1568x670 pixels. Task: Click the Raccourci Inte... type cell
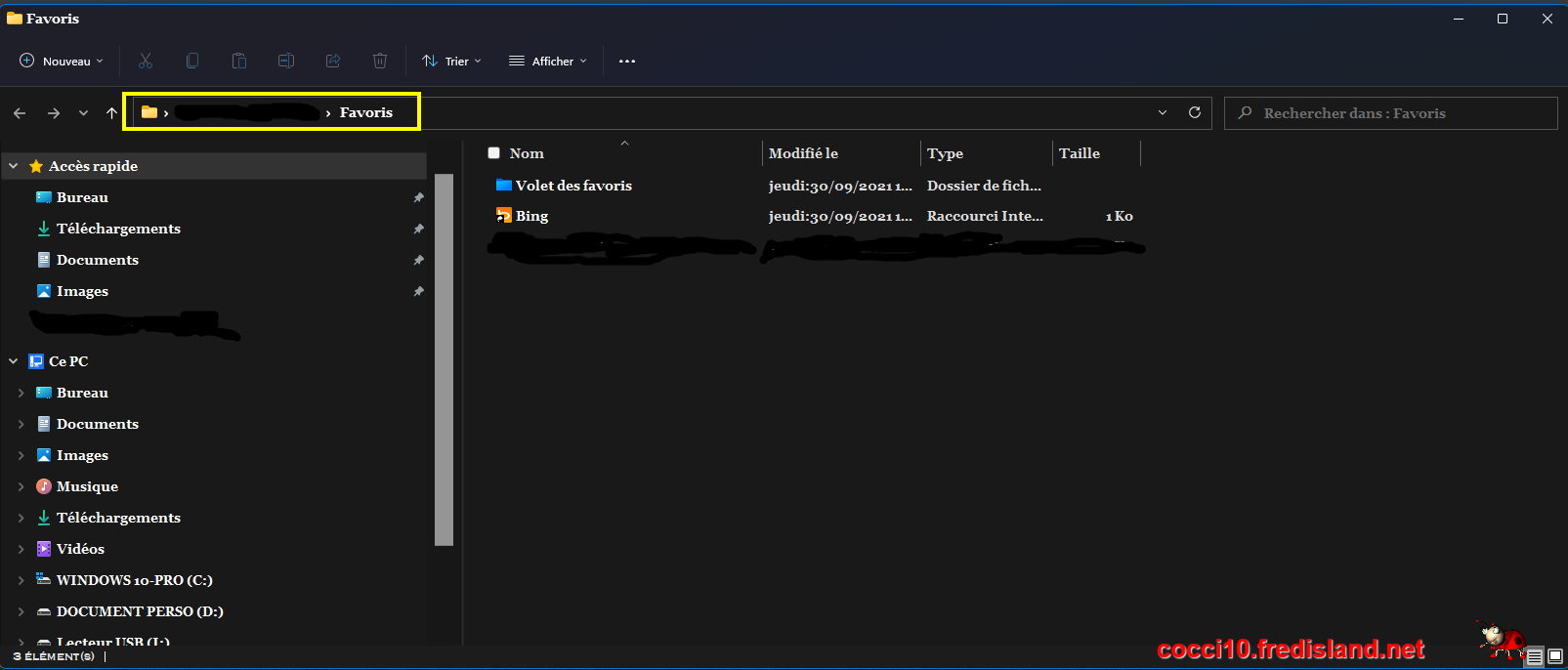tap(985, 216)
